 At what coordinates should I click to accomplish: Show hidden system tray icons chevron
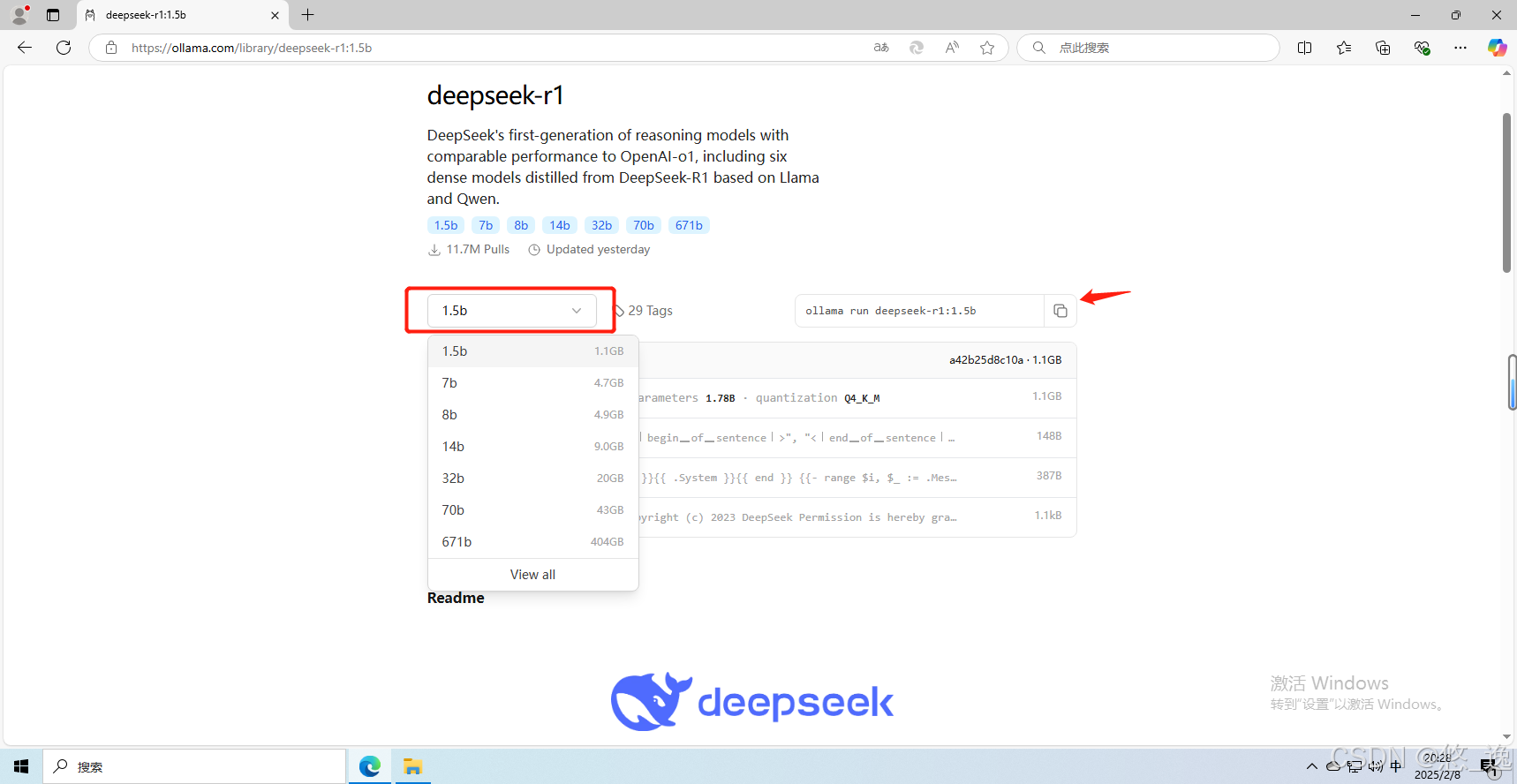(x=1312, y=766)
